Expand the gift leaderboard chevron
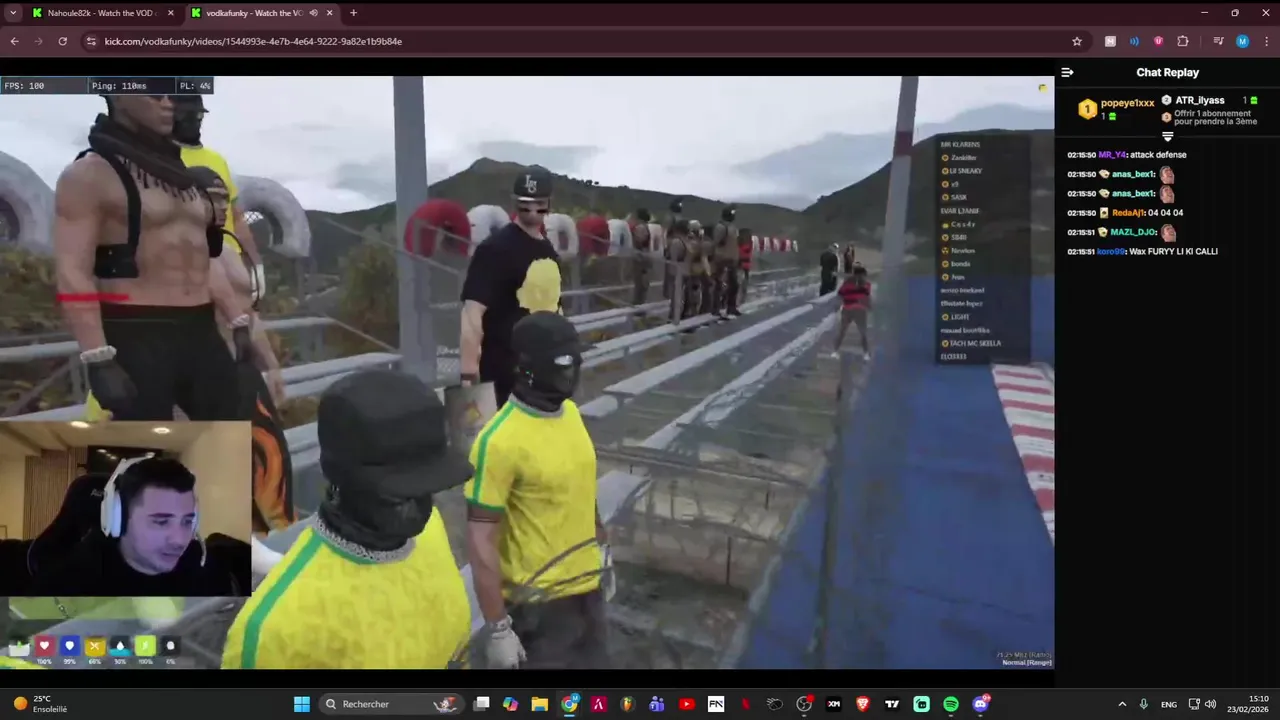Image resolution: width=1280 pixels, height=720 pixels. tap(1167, 136)
